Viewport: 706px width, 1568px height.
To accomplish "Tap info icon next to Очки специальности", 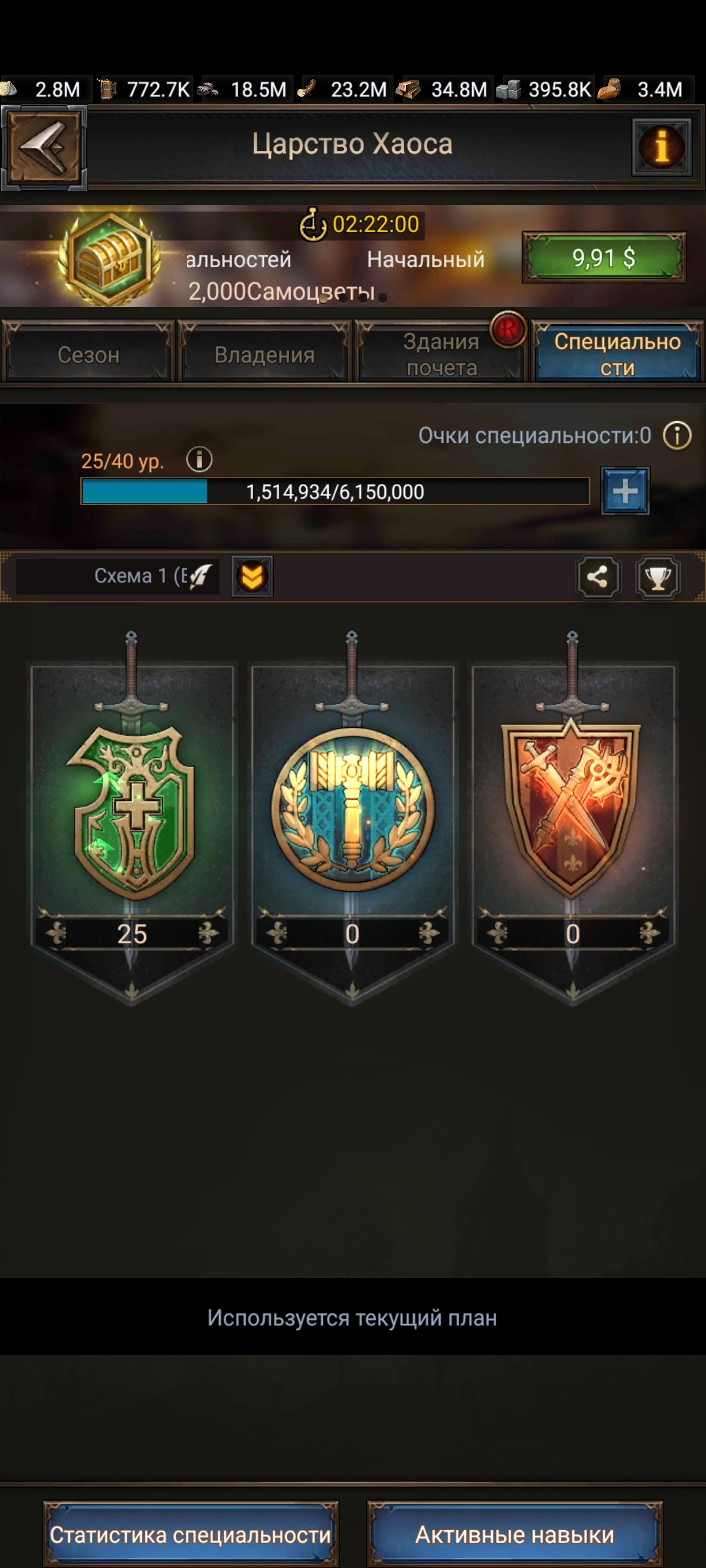I will click(x=677, y=435).
